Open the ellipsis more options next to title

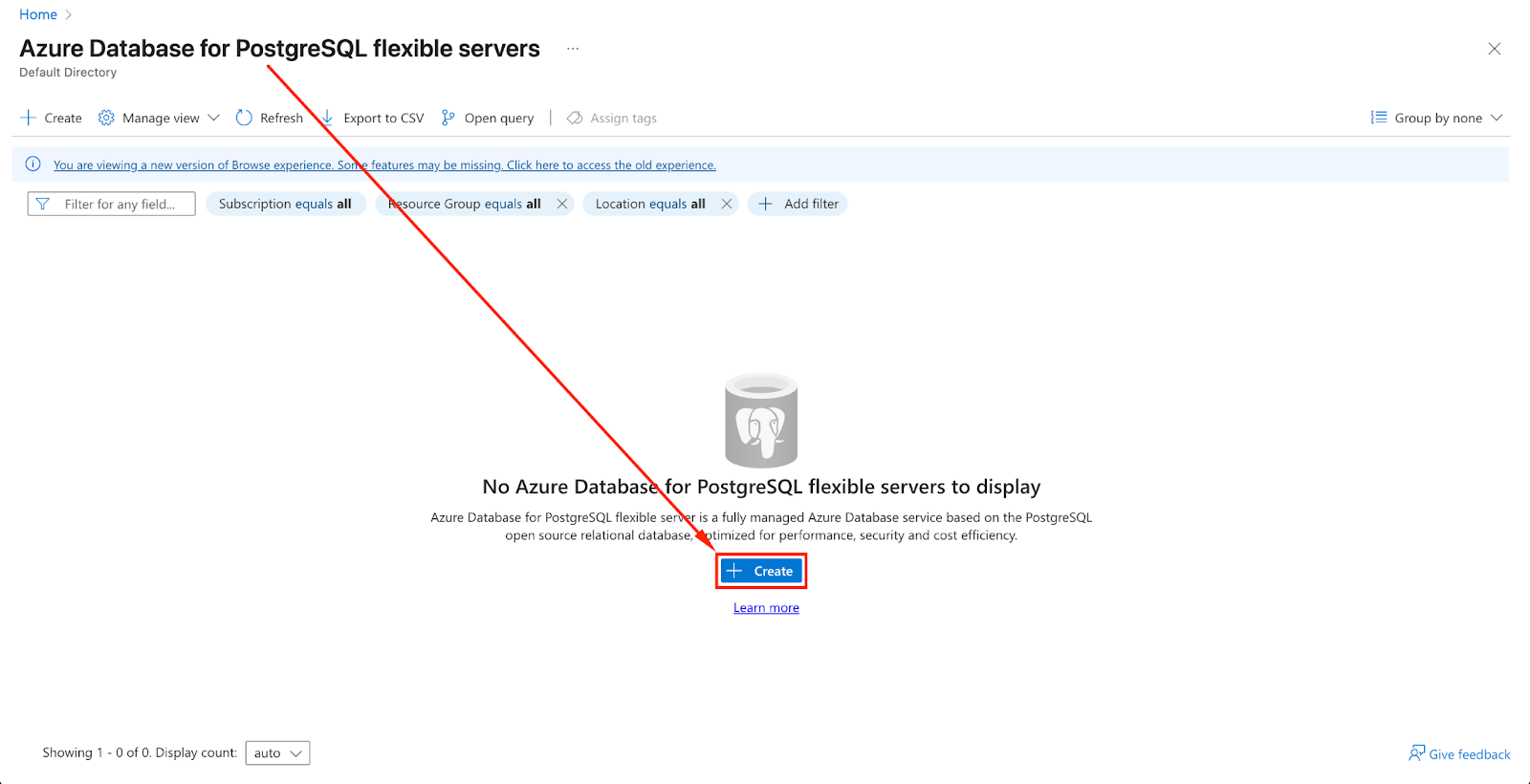(x=573, y=49)
